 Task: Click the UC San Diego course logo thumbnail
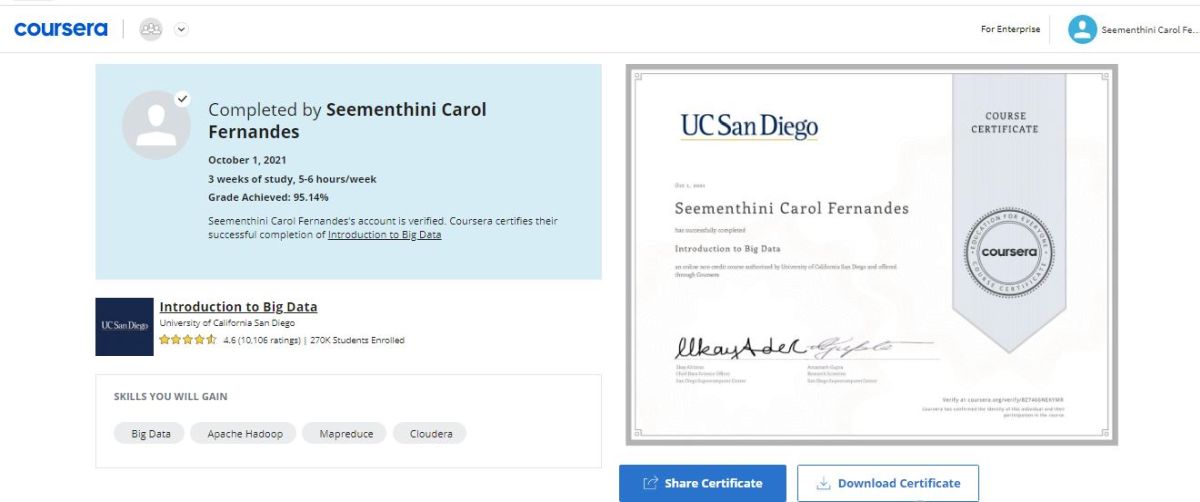tap(124, 326)
